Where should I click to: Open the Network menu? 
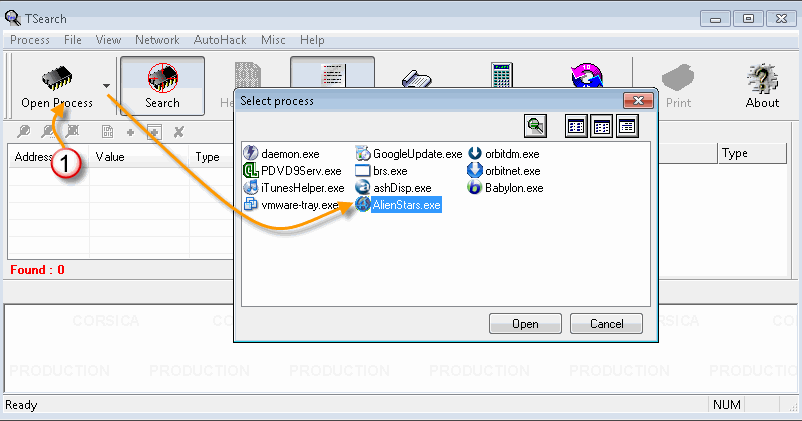click(x=157, y=40)
